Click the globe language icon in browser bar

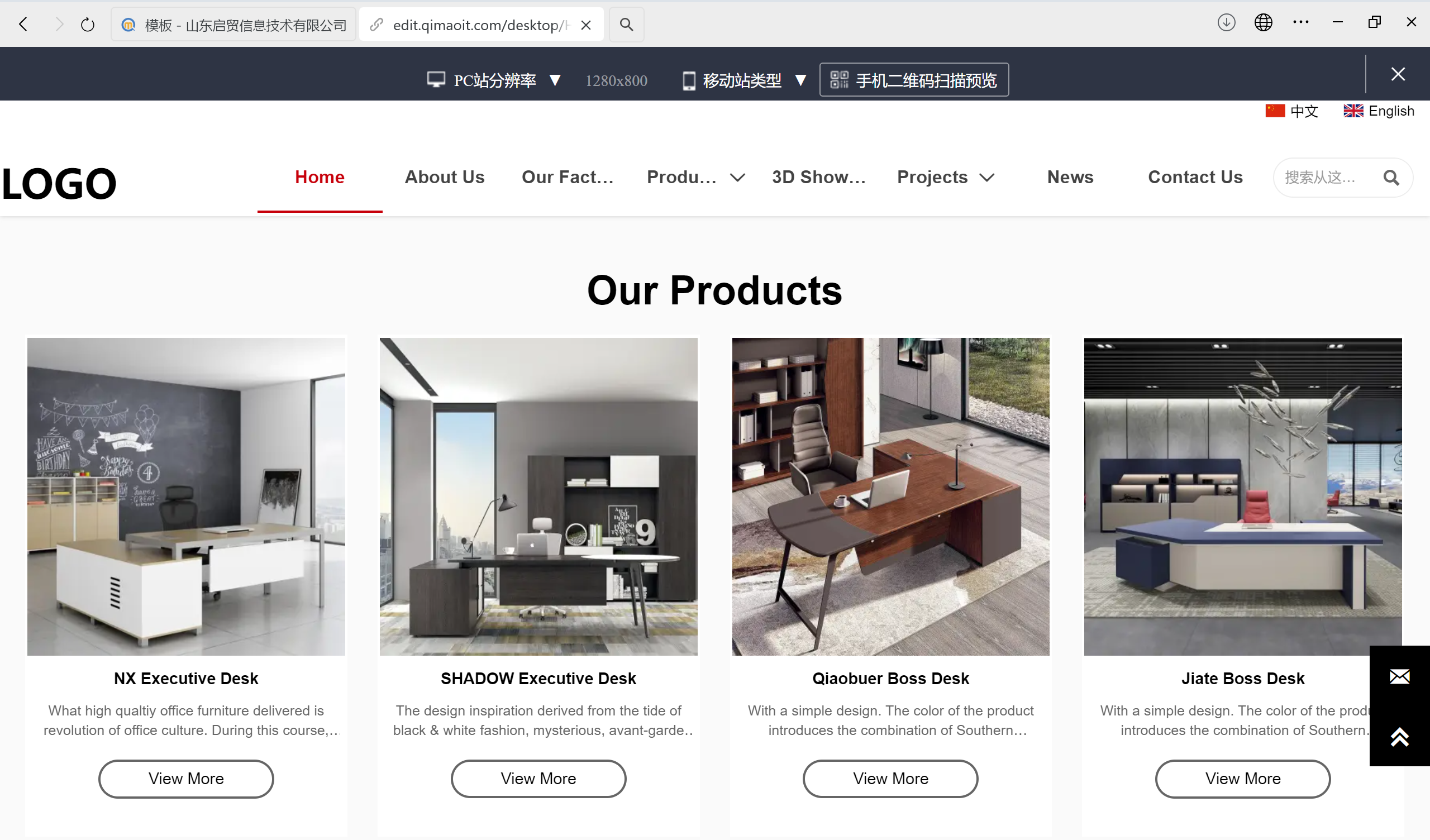[1263, 23]
